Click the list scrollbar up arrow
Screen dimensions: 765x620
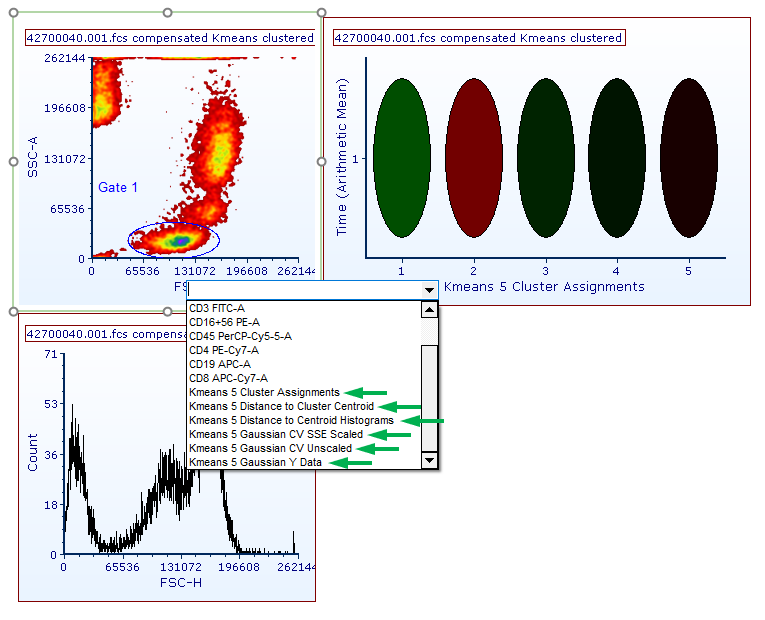429,310
